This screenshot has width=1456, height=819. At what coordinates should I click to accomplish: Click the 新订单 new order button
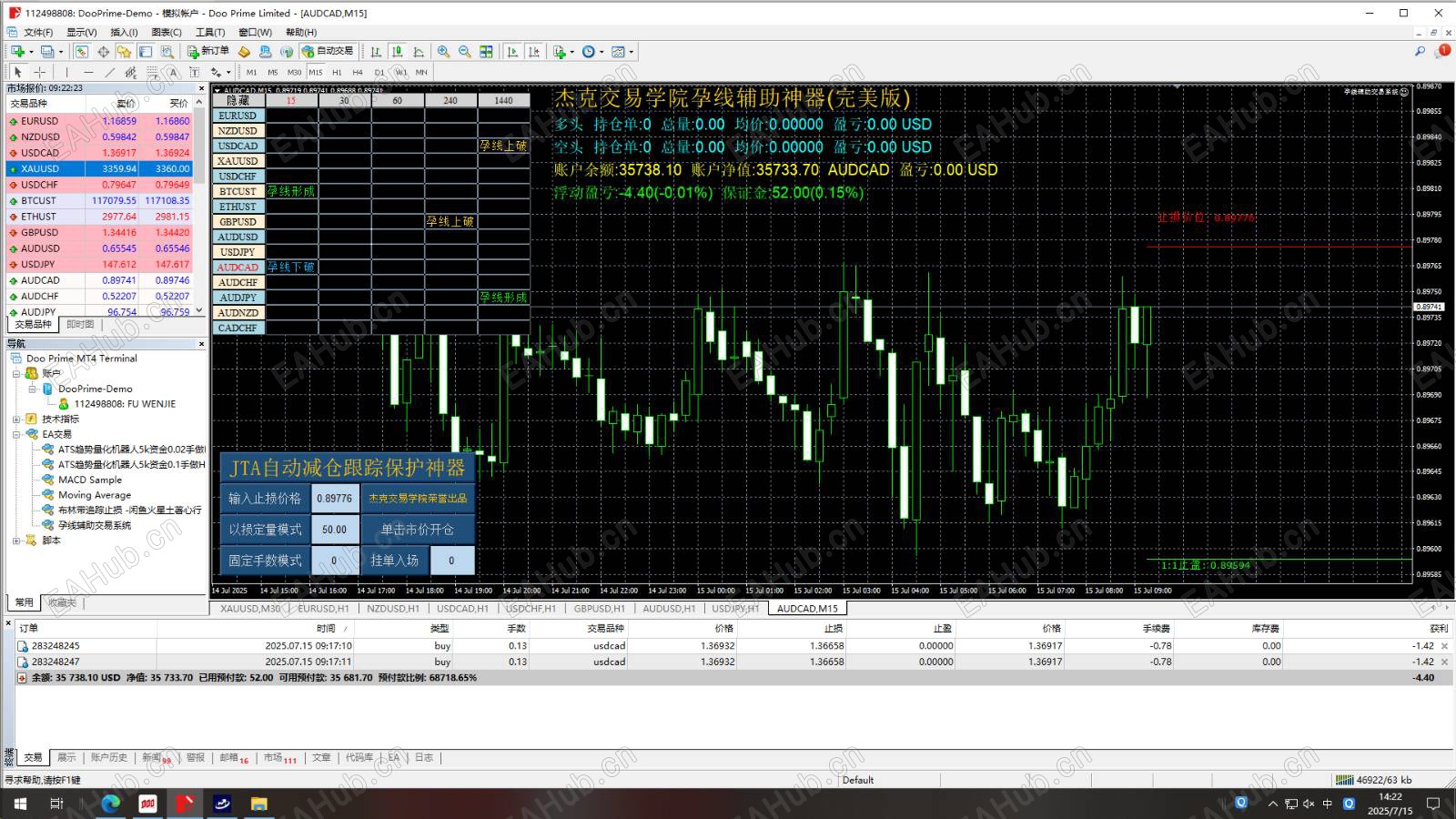point(208,52)
